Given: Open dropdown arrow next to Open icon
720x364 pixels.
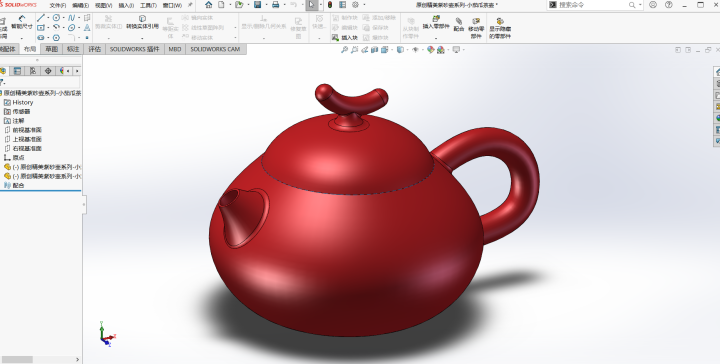Looking at the screenshot, I should (x=247, y=5).
